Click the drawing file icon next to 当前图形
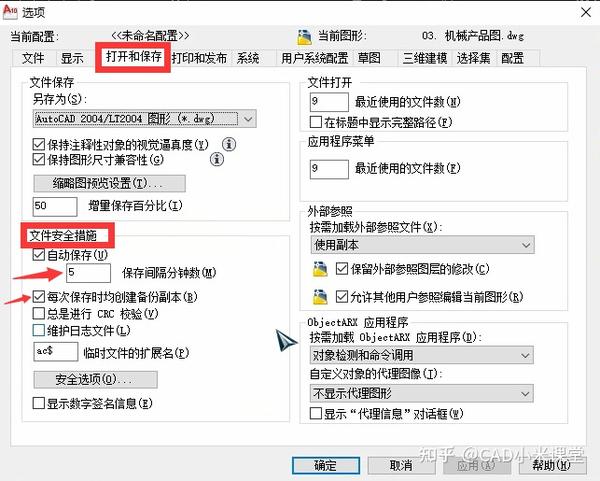This screenshot has width=600, height=481. (x=304, y=37)
